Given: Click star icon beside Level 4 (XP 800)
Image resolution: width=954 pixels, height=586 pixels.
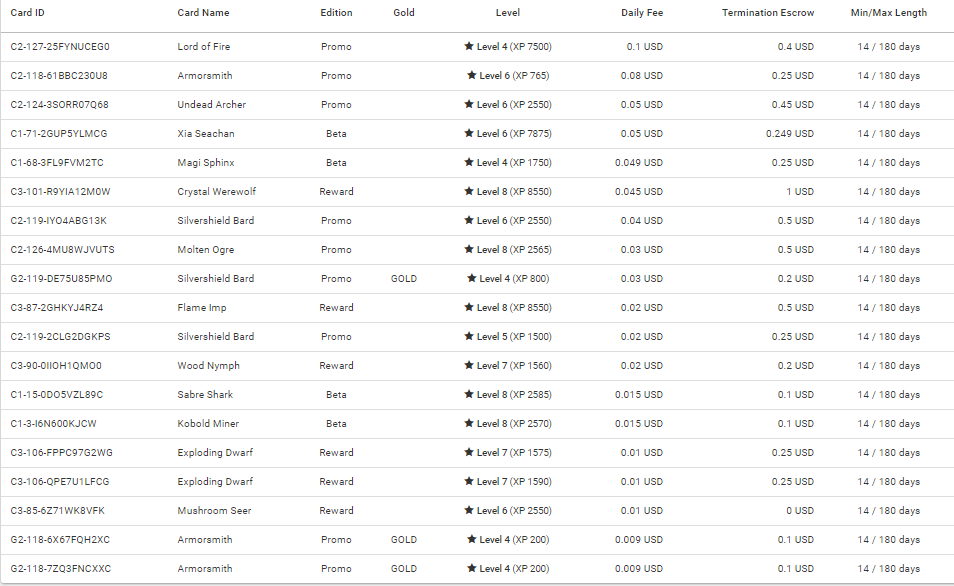Looking at the screenshot, I should (472, 278).
